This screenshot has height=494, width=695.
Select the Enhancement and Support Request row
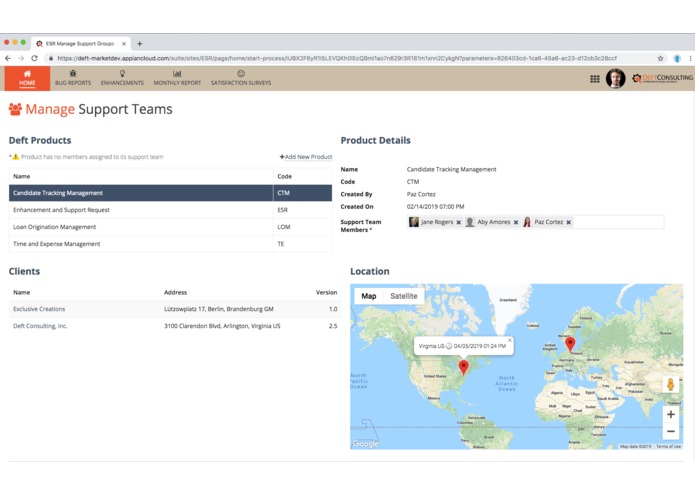click(170, 210)
